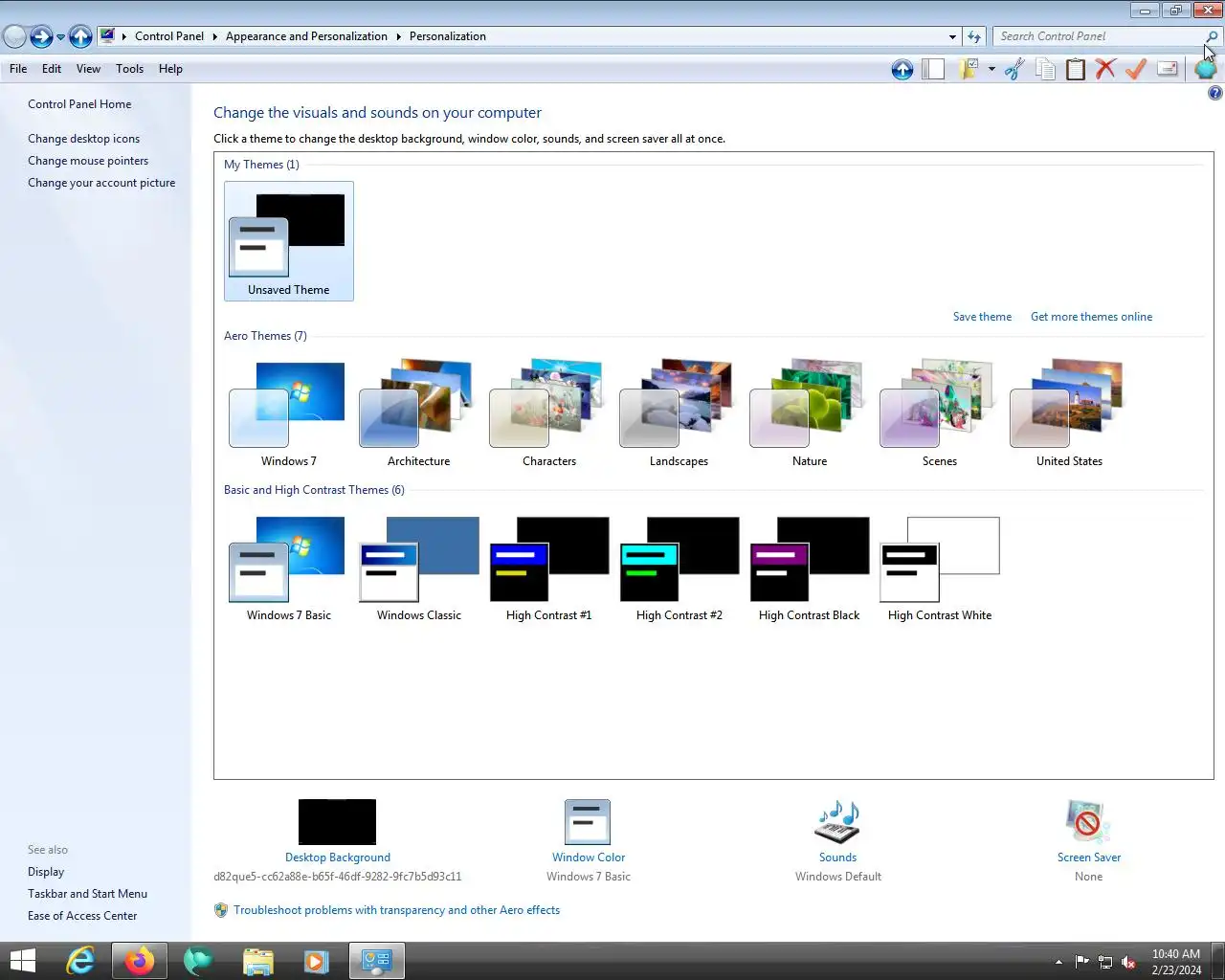
Task: Expand the arrow before Control Panel in breadcrumb
Action: tap(123, 36)
